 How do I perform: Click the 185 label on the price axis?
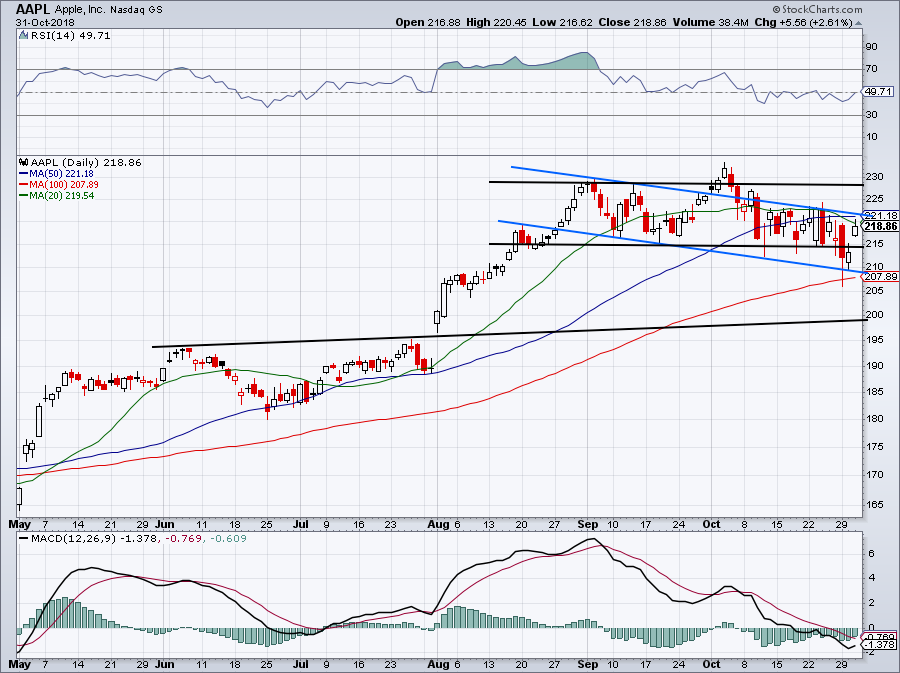pyautogui.click(x=874, y=392)
